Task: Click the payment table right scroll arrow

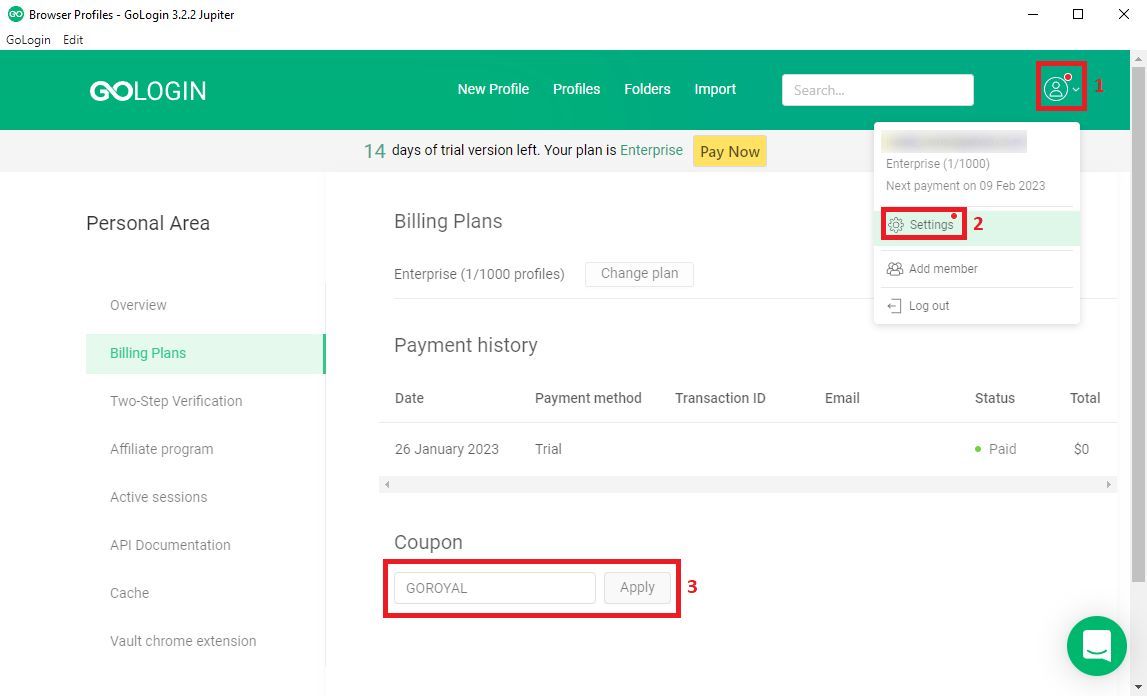Action: [x=1108, y=484]
